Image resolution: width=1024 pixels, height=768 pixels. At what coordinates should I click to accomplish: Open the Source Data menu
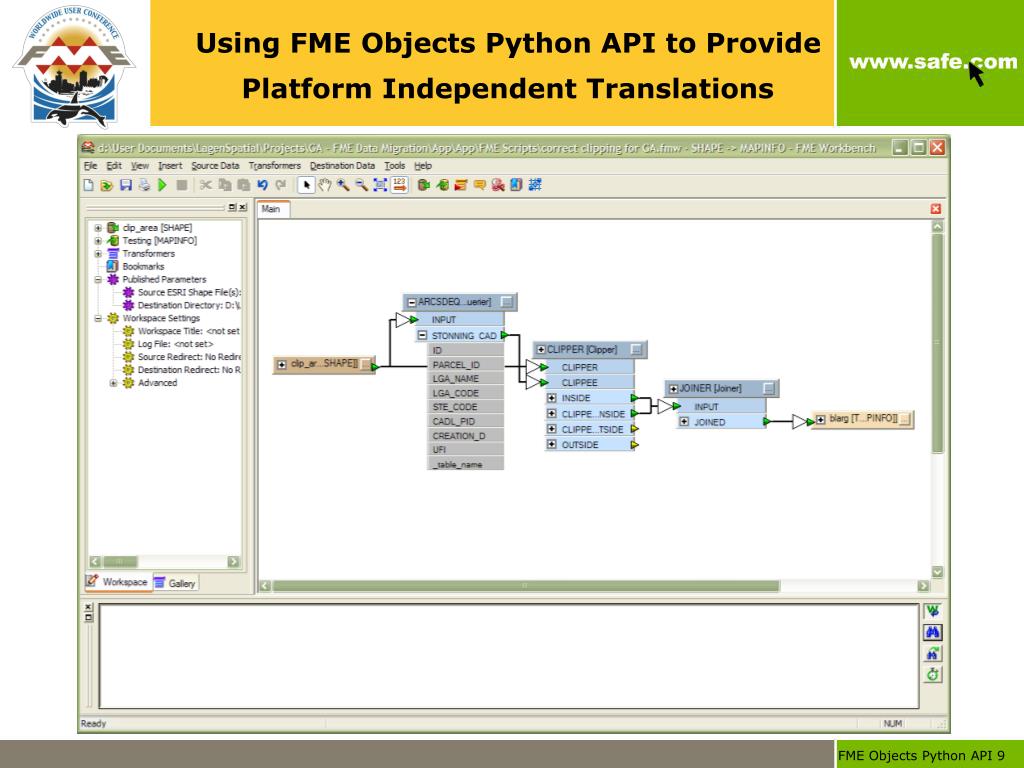pos(216,166)
